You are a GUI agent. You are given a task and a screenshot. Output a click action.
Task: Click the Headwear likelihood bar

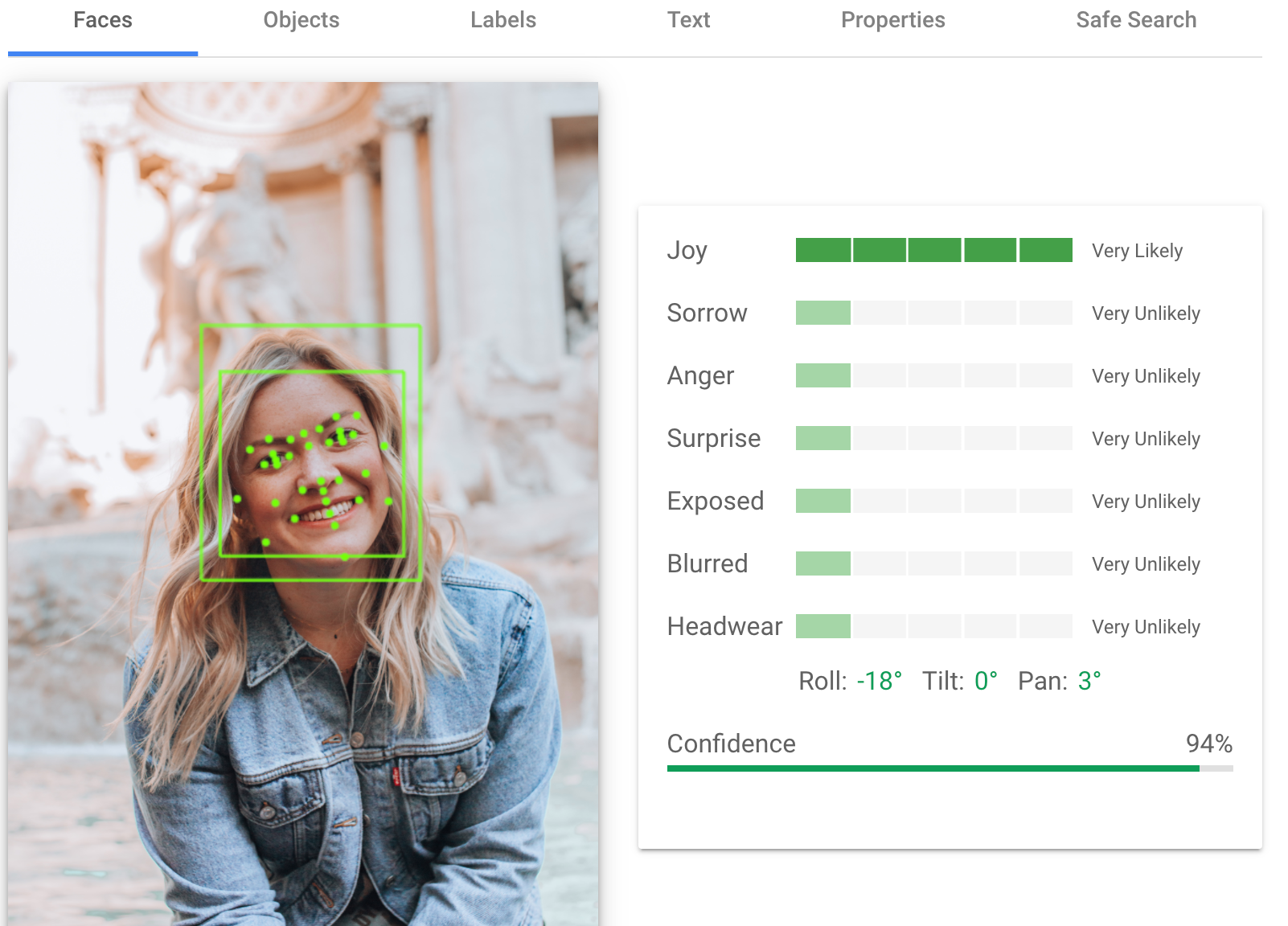coord(933,626)
